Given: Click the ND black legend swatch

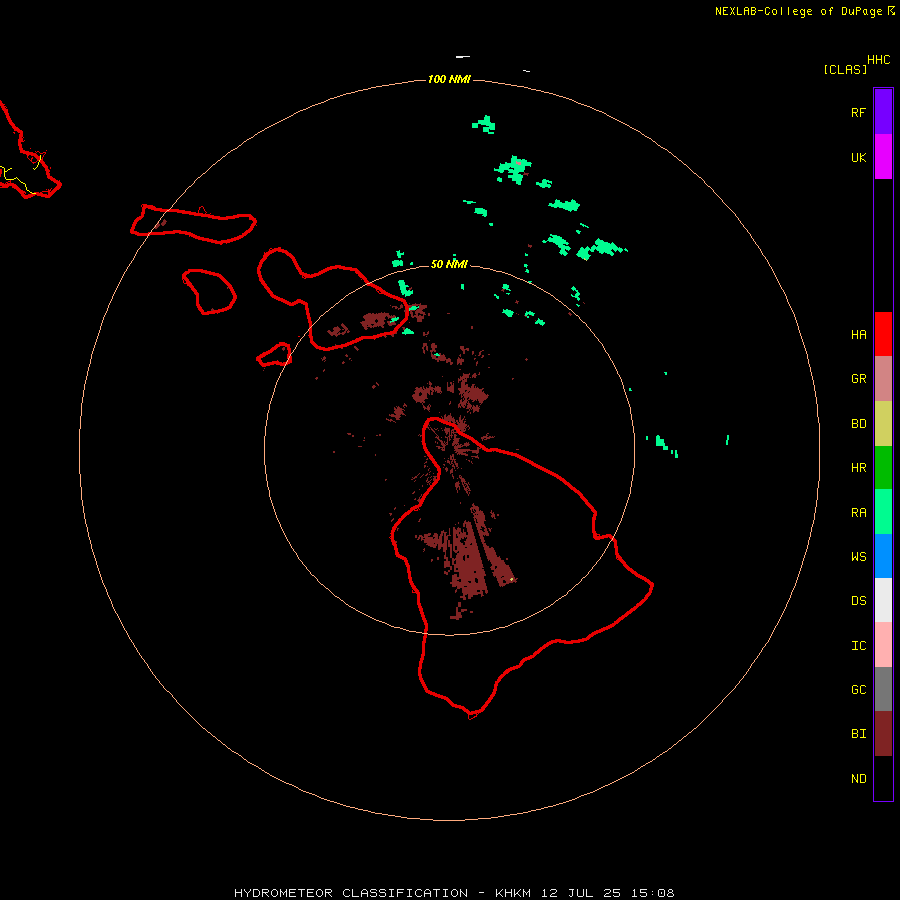Looking at the screenshot, I should 883,778.
